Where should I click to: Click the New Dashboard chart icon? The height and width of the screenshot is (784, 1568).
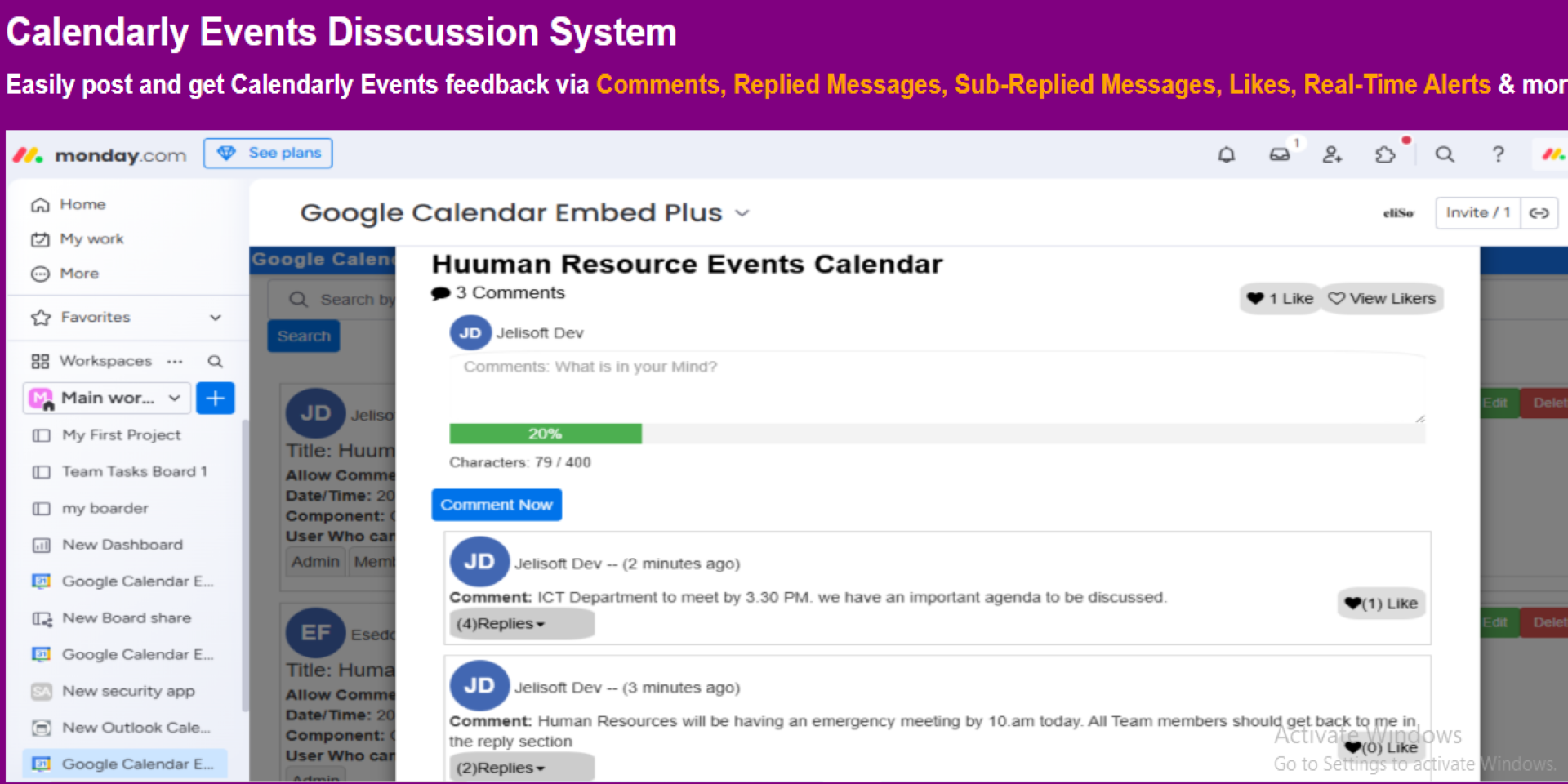(x=41, y=545)
